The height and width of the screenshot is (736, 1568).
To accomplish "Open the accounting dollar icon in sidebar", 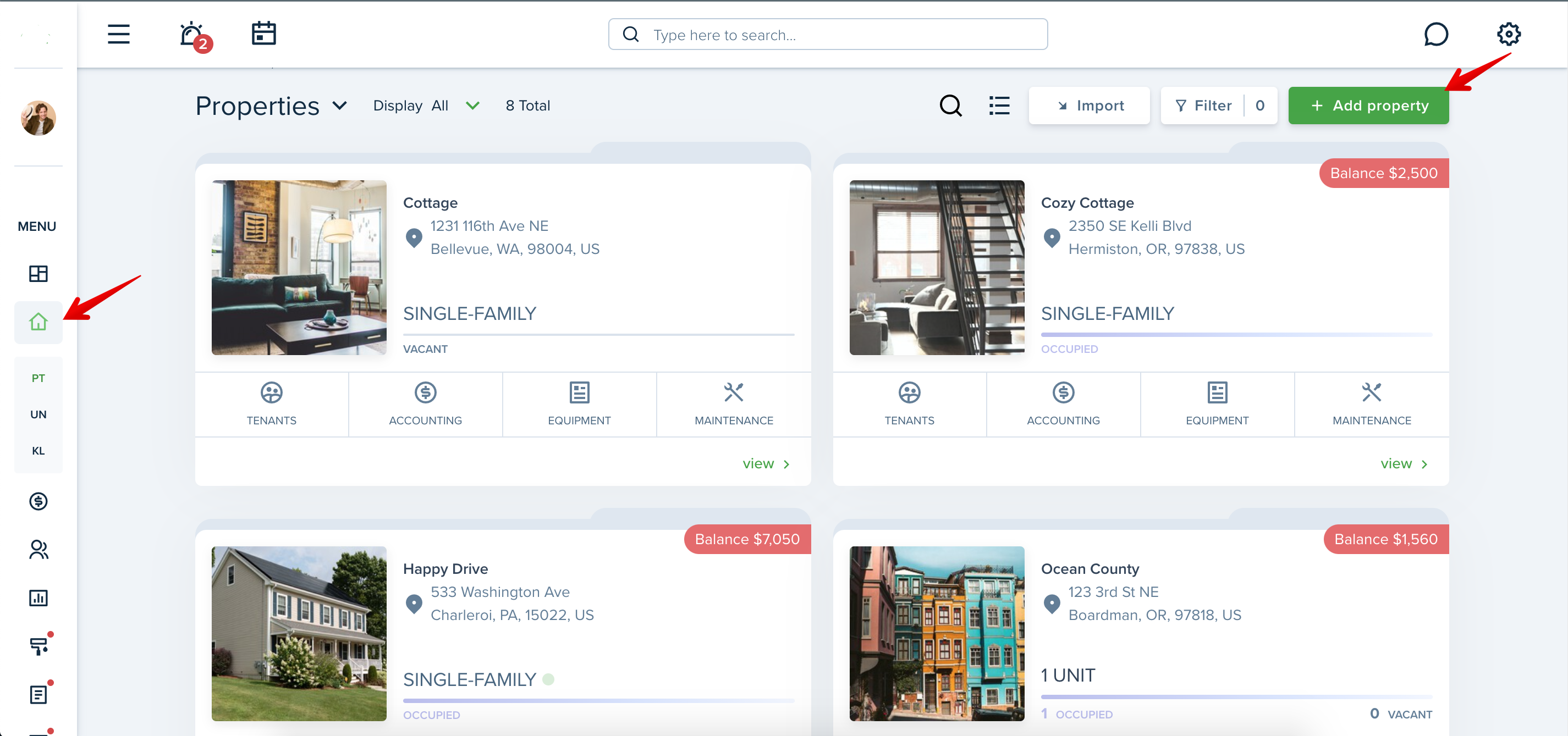I will click(x=38, y=501).
